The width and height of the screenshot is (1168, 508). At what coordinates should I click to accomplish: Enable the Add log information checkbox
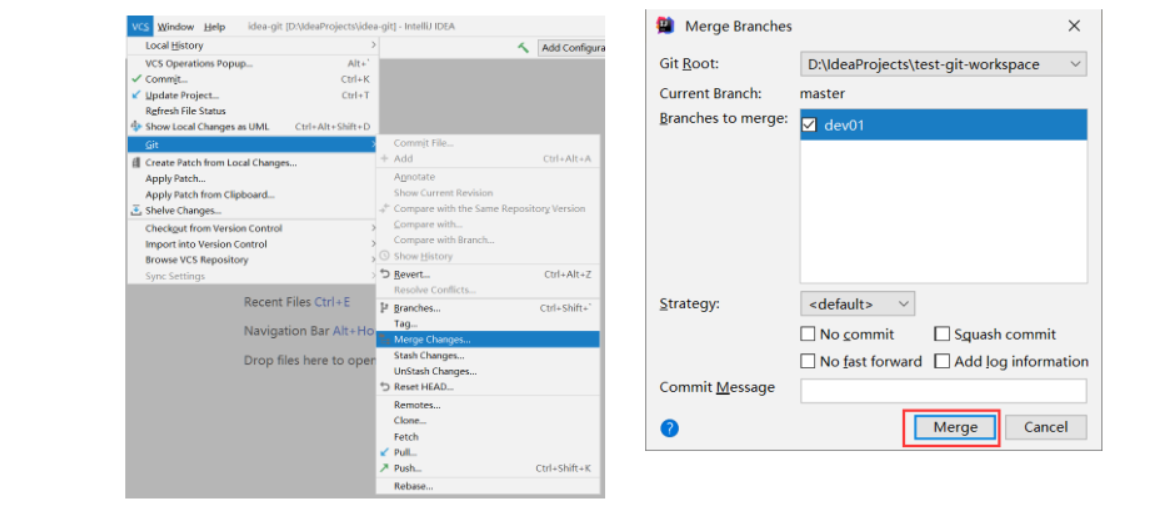[942, 361]
